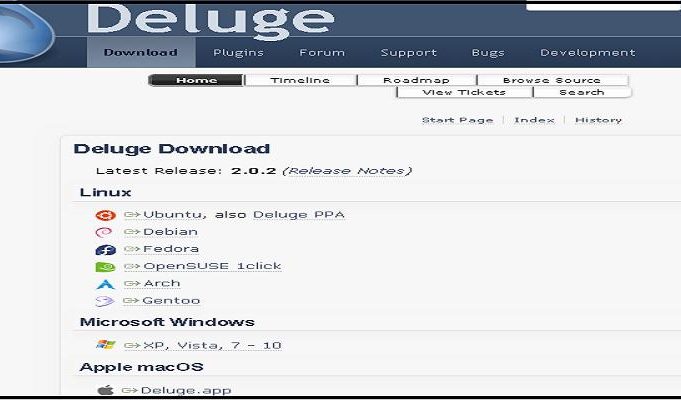681x400 pixels.
Task: Open the Support tab
Action: click(409, 53)
